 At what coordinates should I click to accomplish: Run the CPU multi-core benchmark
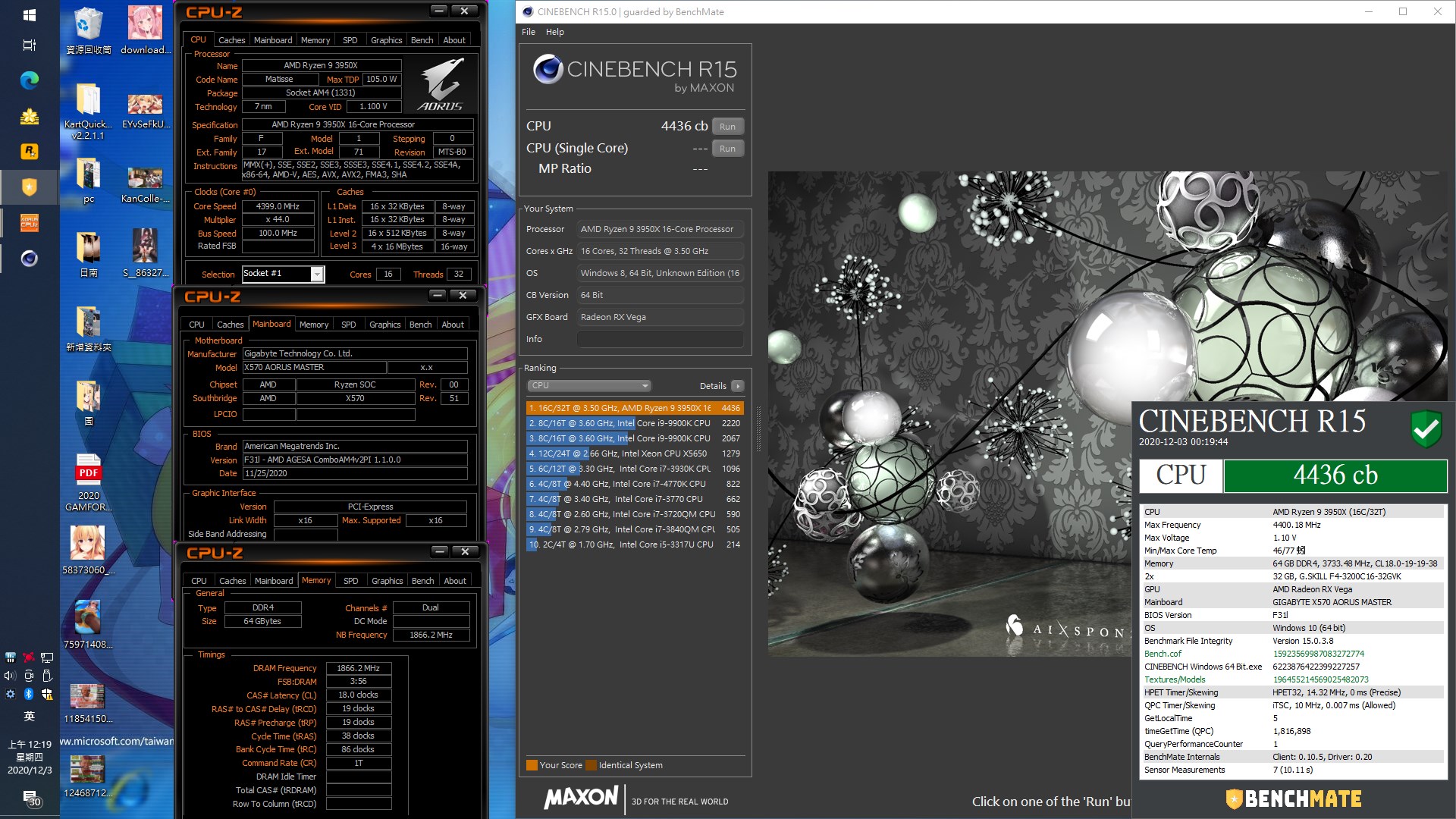pyautogui.click(x=727, y=127)
